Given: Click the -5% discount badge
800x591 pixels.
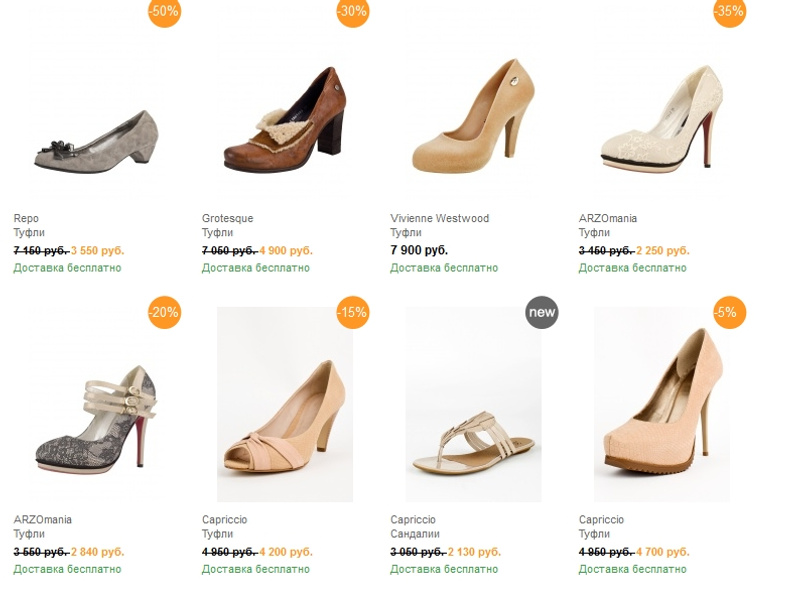Looking at the screenshot, I should [729, 312].
